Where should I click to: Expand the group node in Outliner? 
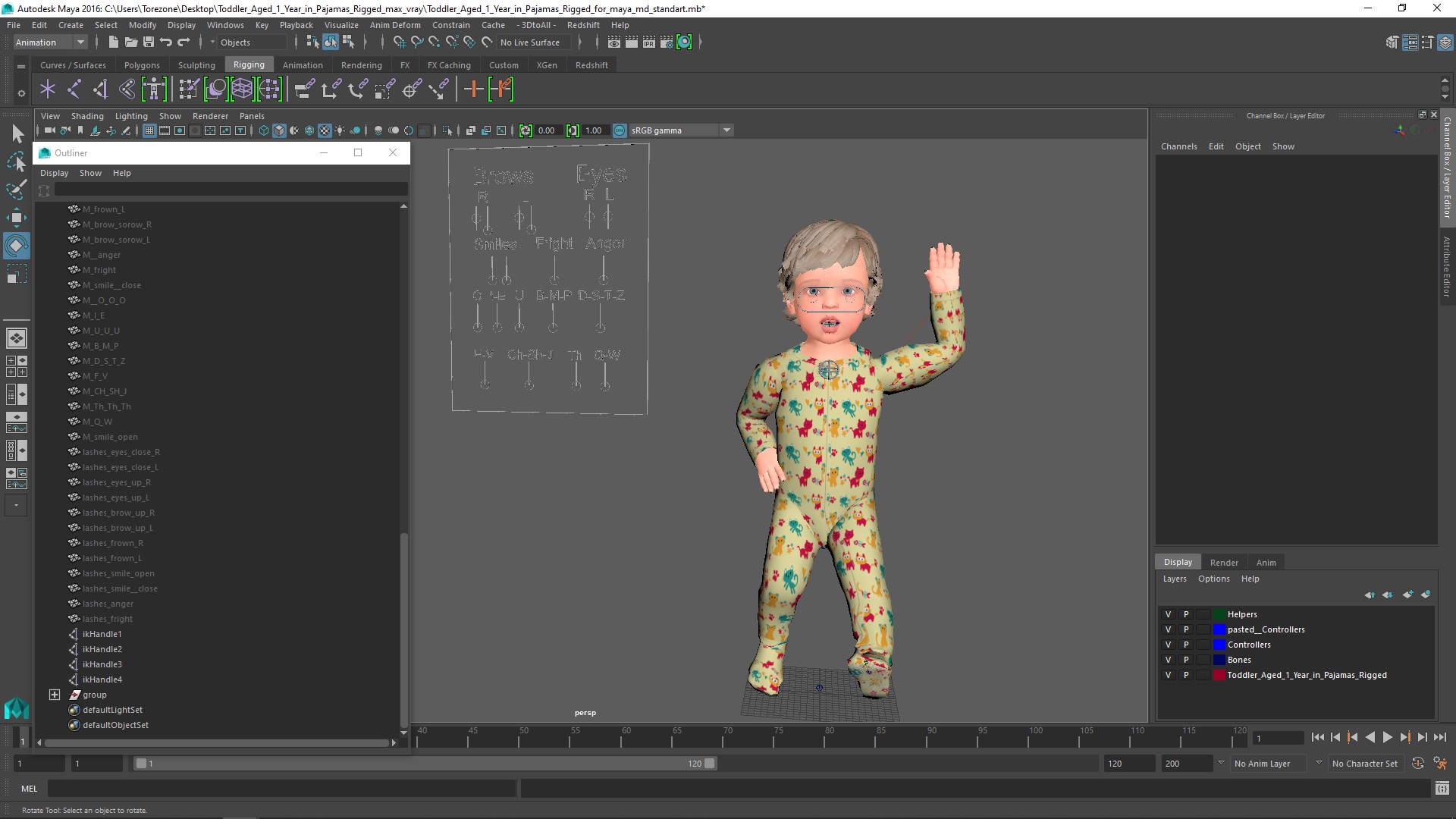(x=55, y=695)
